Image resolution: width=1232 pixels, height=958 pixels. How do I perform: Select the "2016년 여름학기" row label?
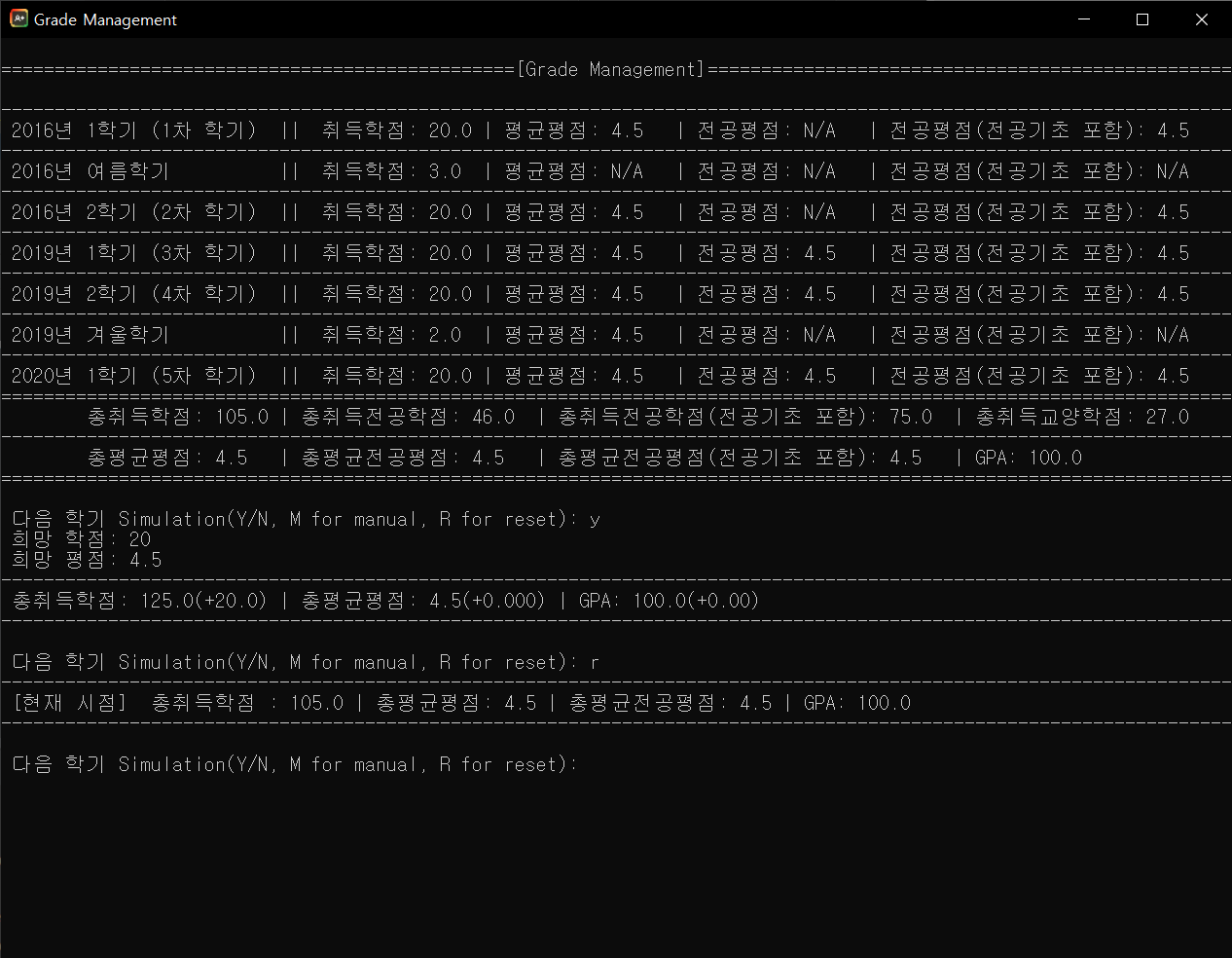point(91,171)
